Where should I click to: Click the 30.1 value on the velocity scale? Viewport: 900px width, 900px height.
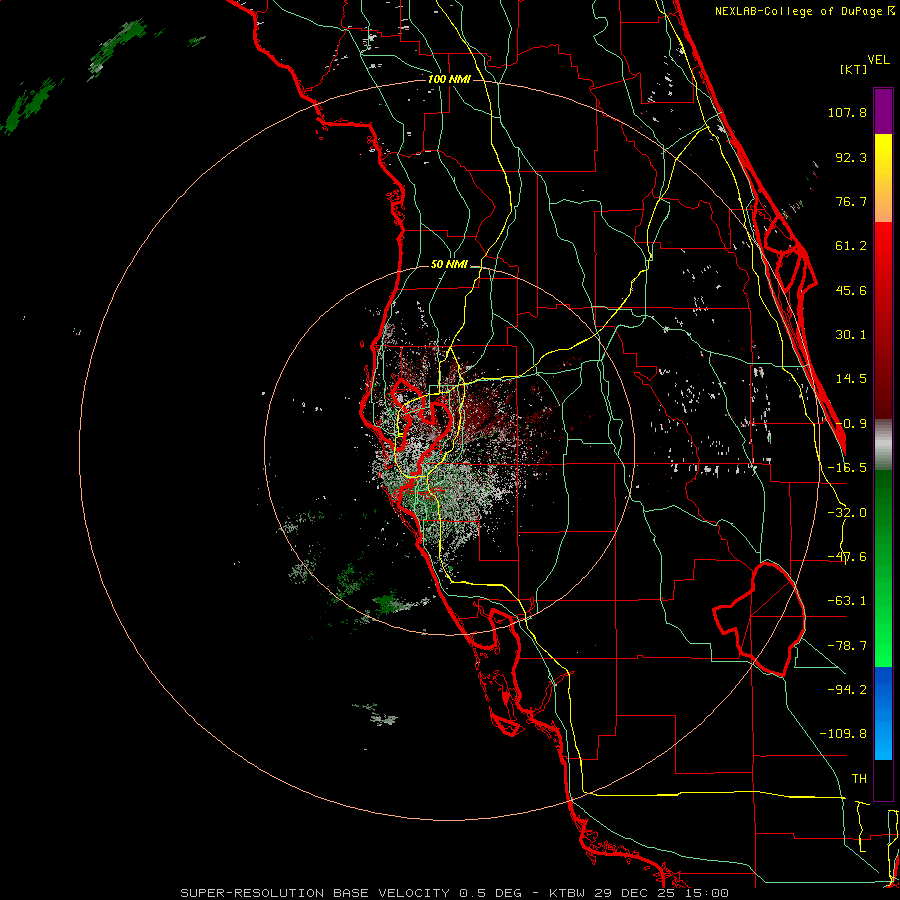pos(851,335)
